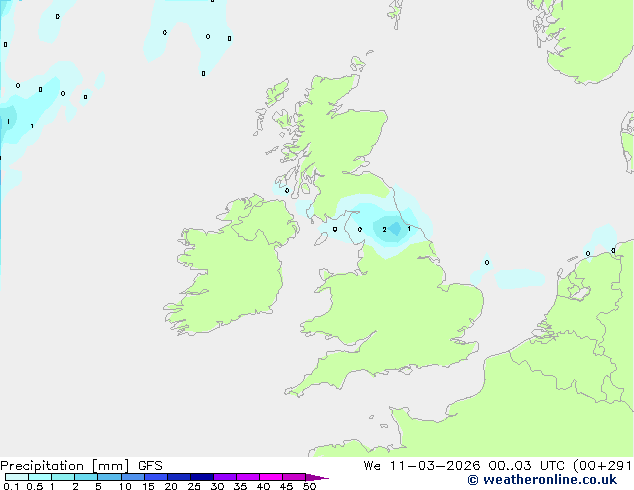Select the darkest navy swatch starting at 25

[202, 477]
